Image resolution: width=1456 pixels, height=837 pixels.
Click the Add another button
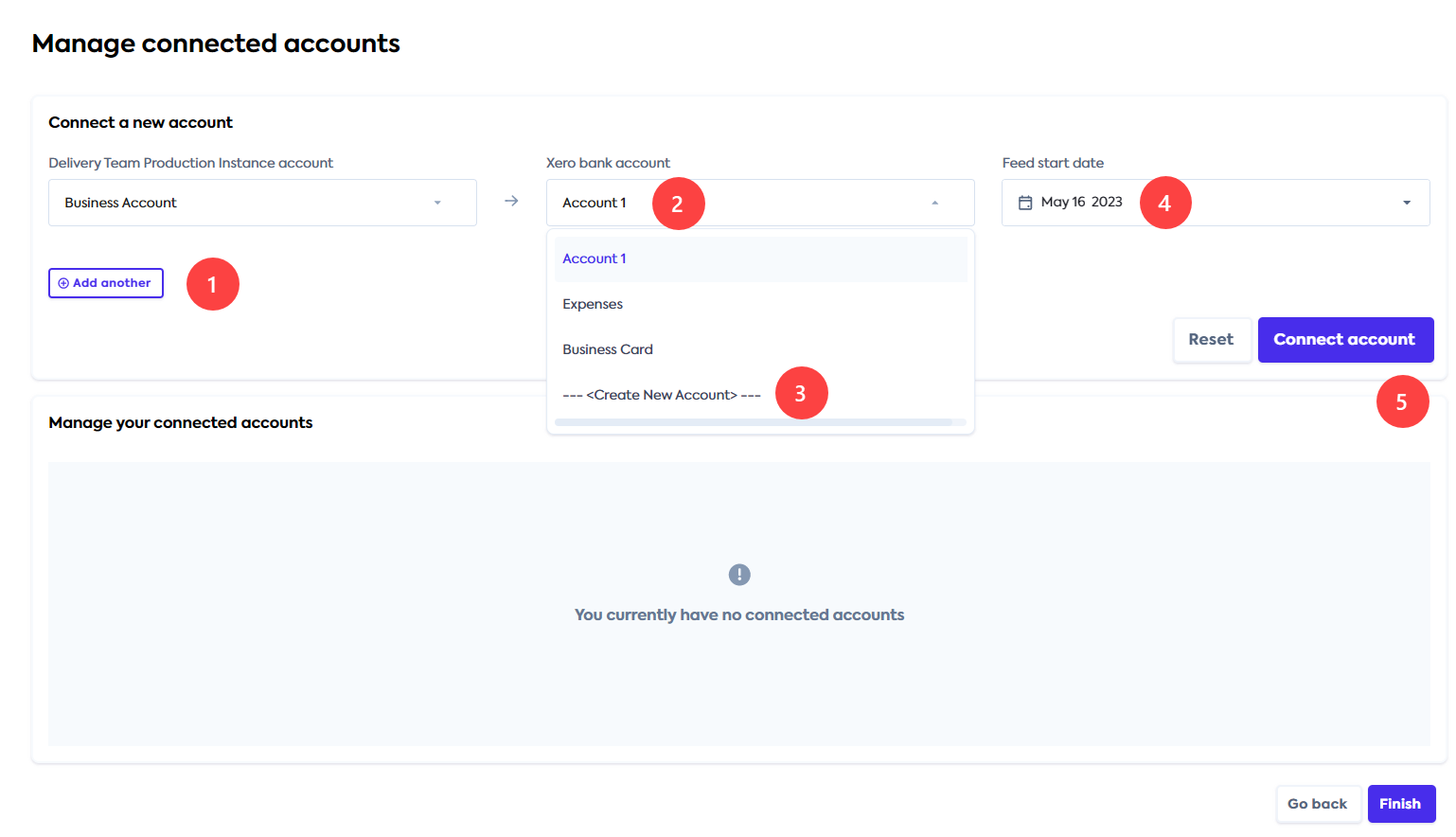tap(105, 282)
